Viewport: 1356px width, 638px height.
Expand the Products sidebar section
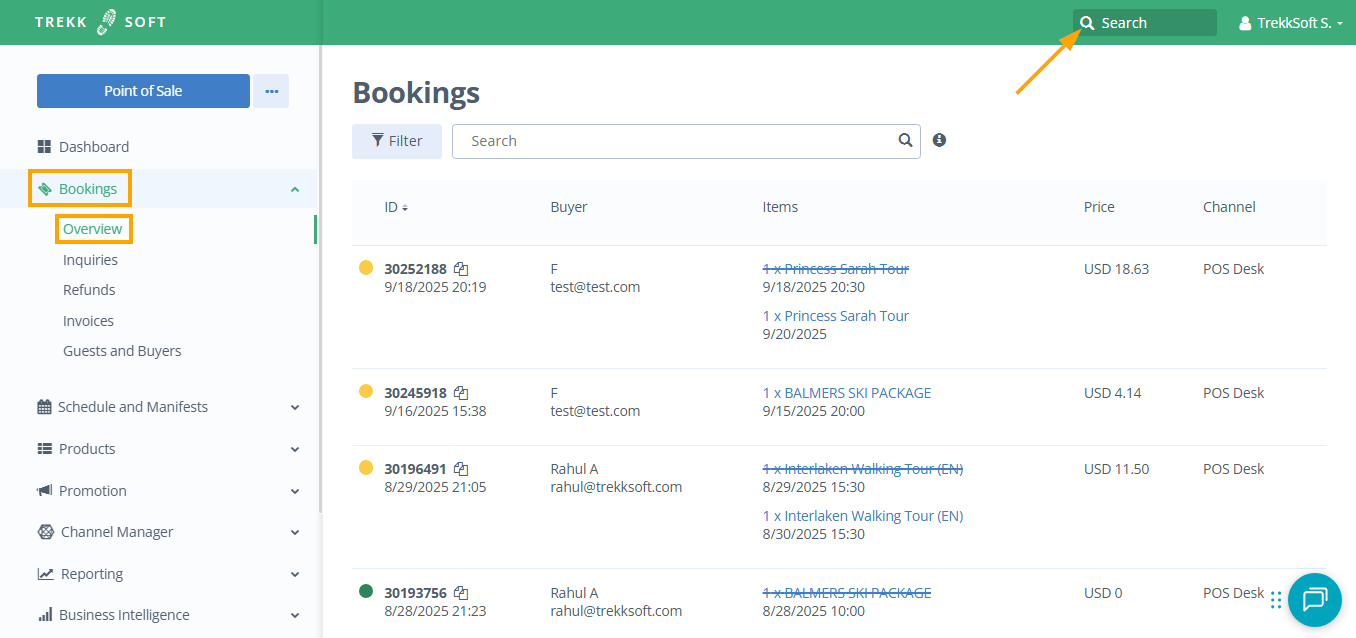tap(294, 449)
